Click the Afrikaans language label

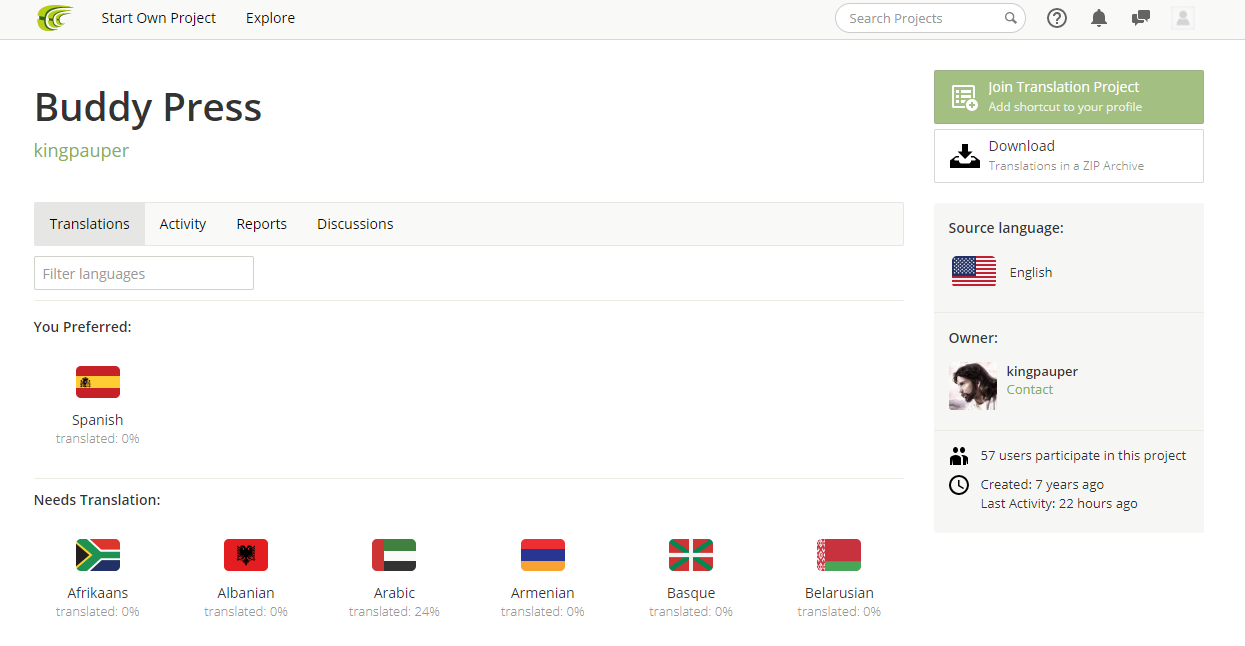[x=98, y=593]
